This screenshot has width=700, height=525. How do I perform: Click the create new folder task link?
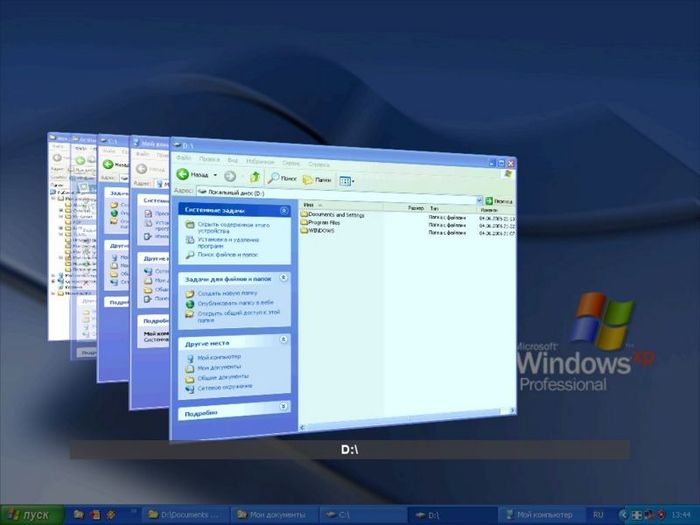(x=227, y=293)
